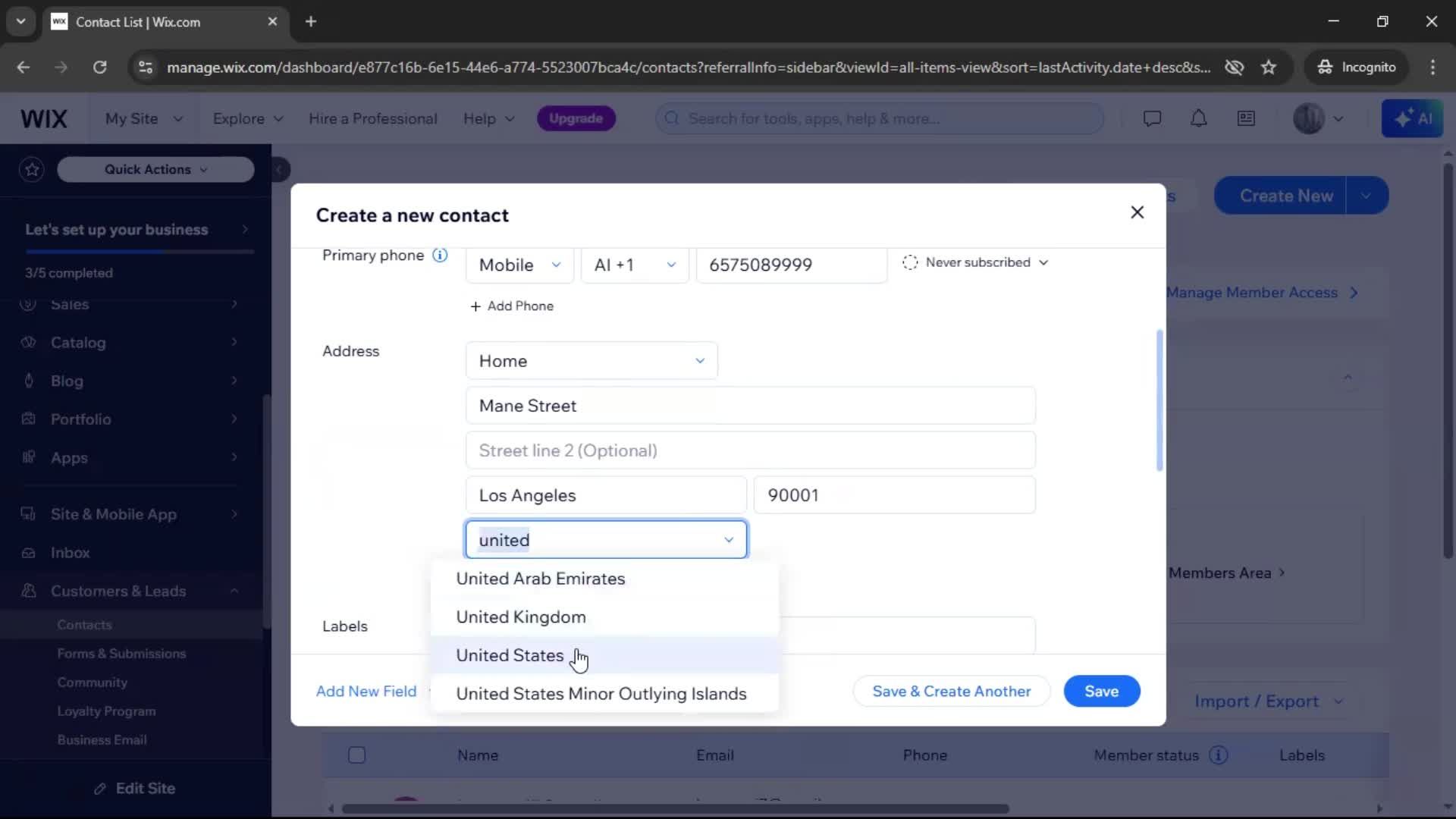
Task: Open the Import / Export dropdown
Action: tap(1269, 701)
